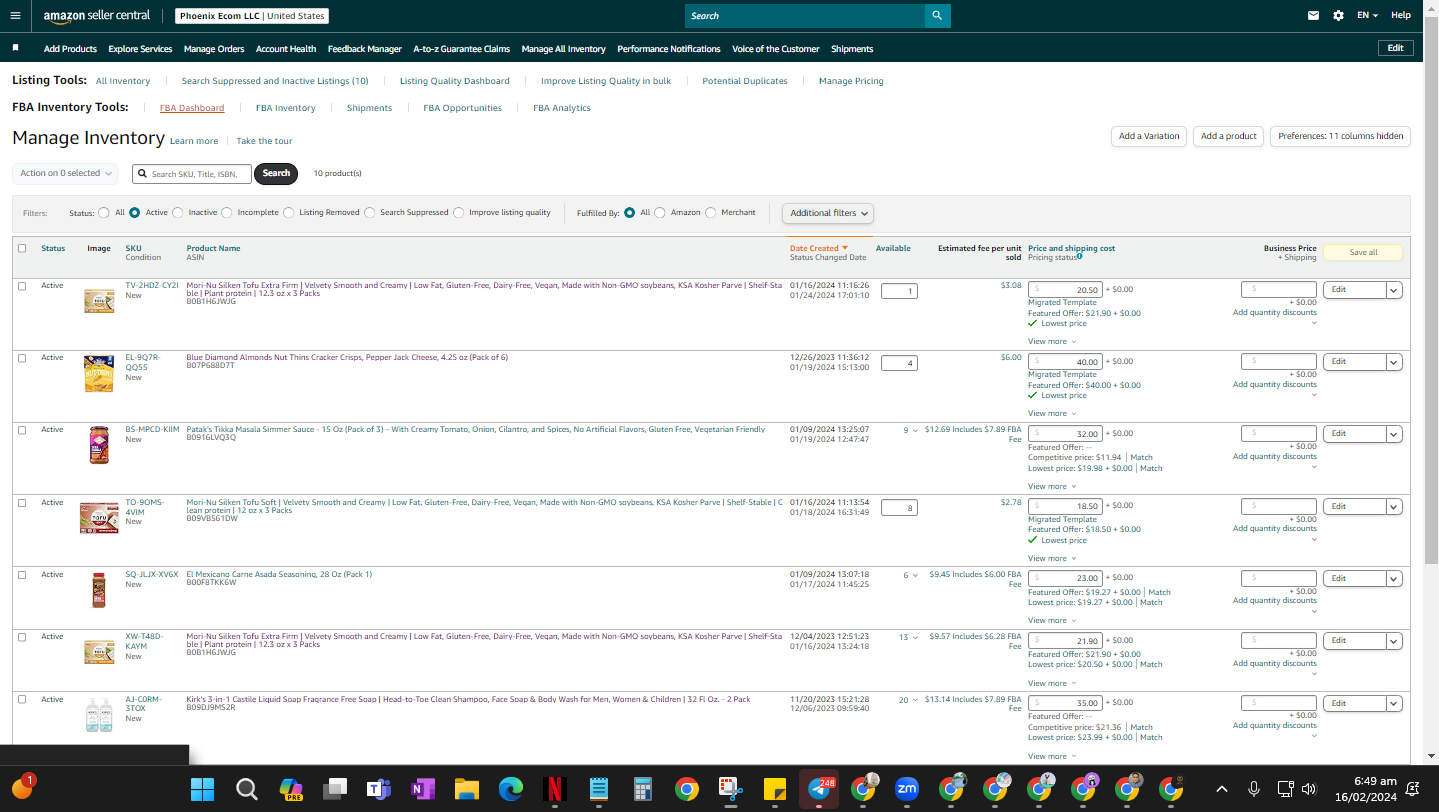Select Merchant under Fulfilled By

click(x=711, y=212)
